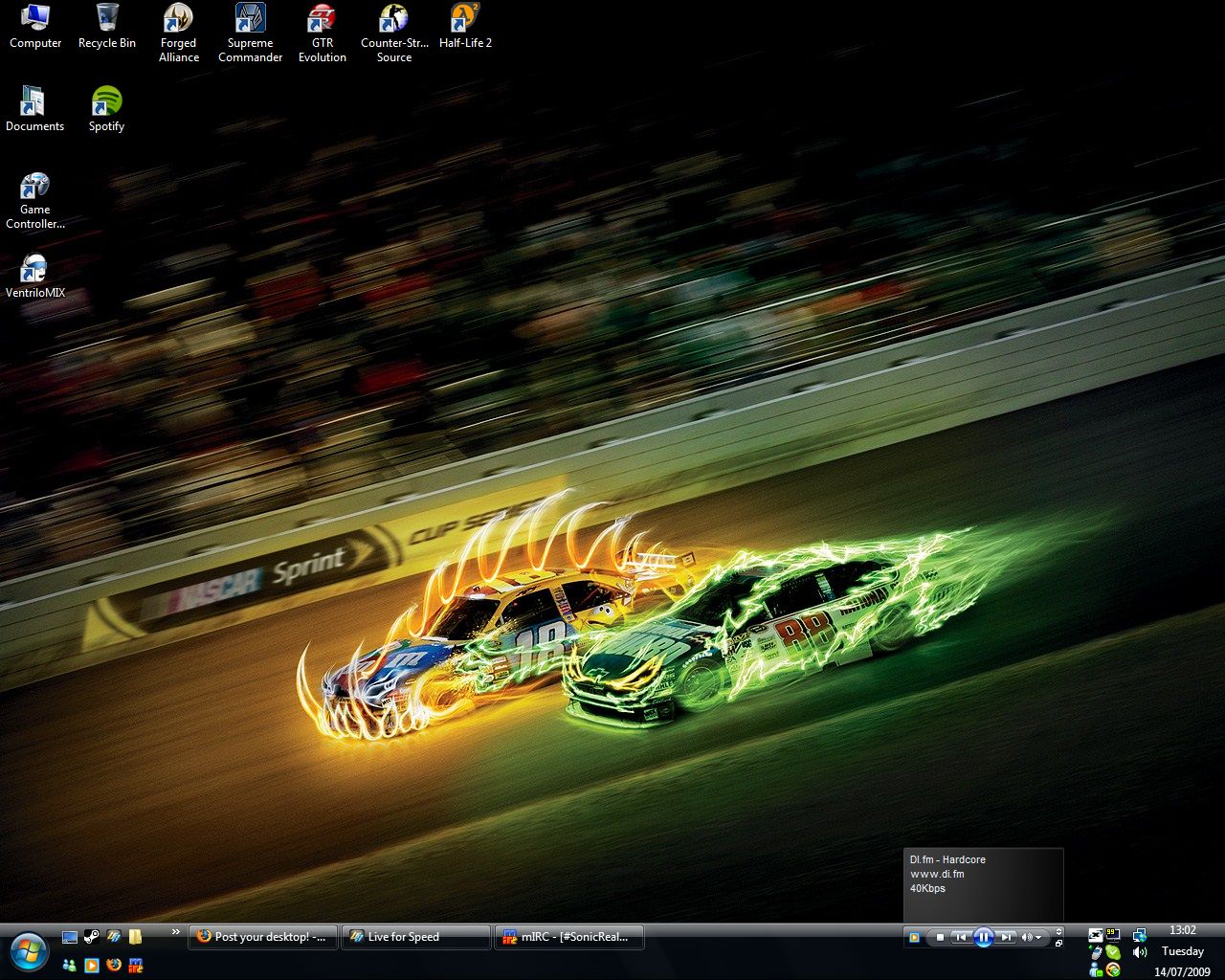The image size is (1225, 980).
Task: Open the Windows Live Messenger tray icon
Action: [x=1096, y=969]
